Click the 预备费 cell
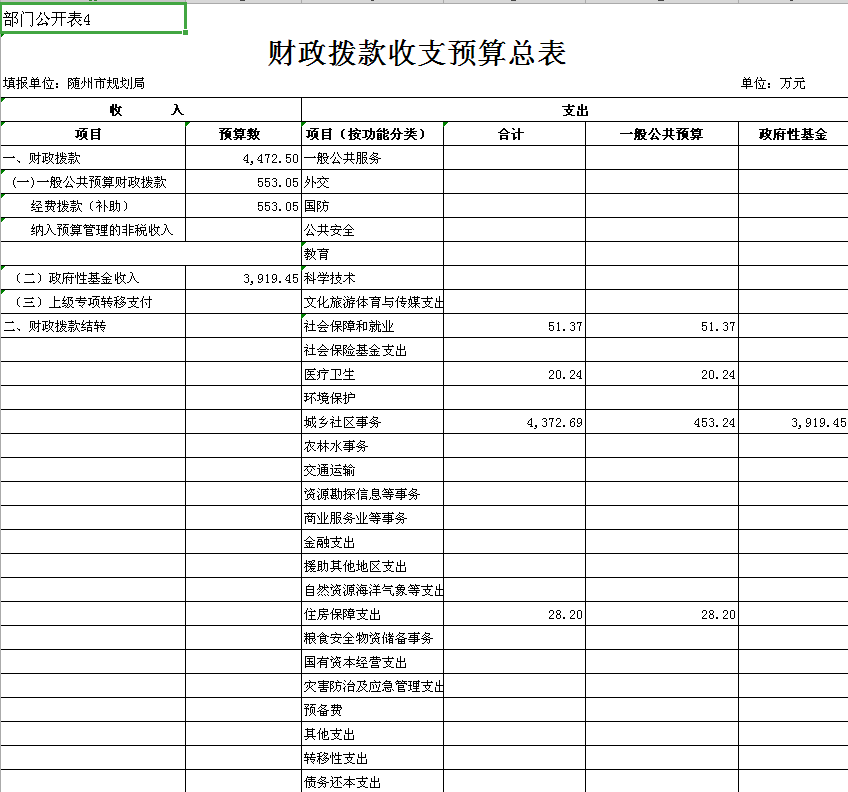848x792 pixels. point(373,710)
